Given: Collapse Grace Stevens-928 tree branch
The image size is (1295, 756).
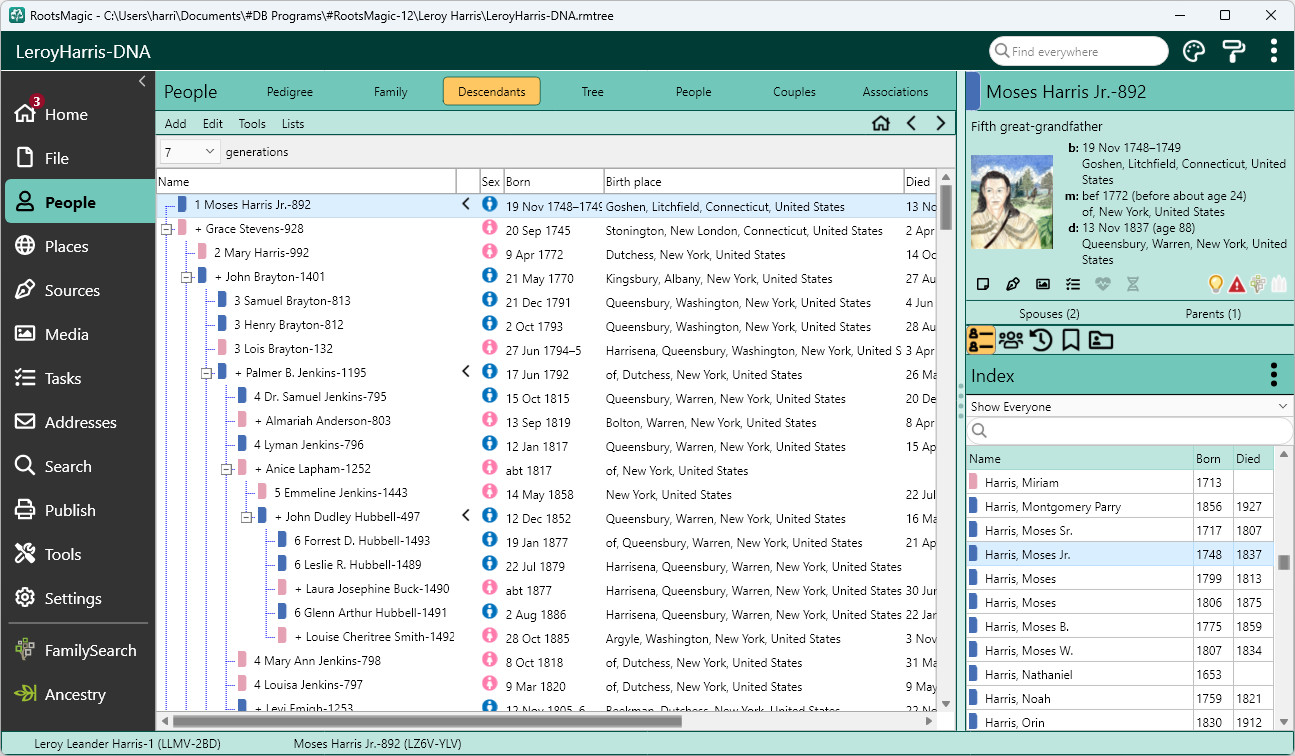Looking at the screenshot, I should pyautogui.click(x=167, y=229).
